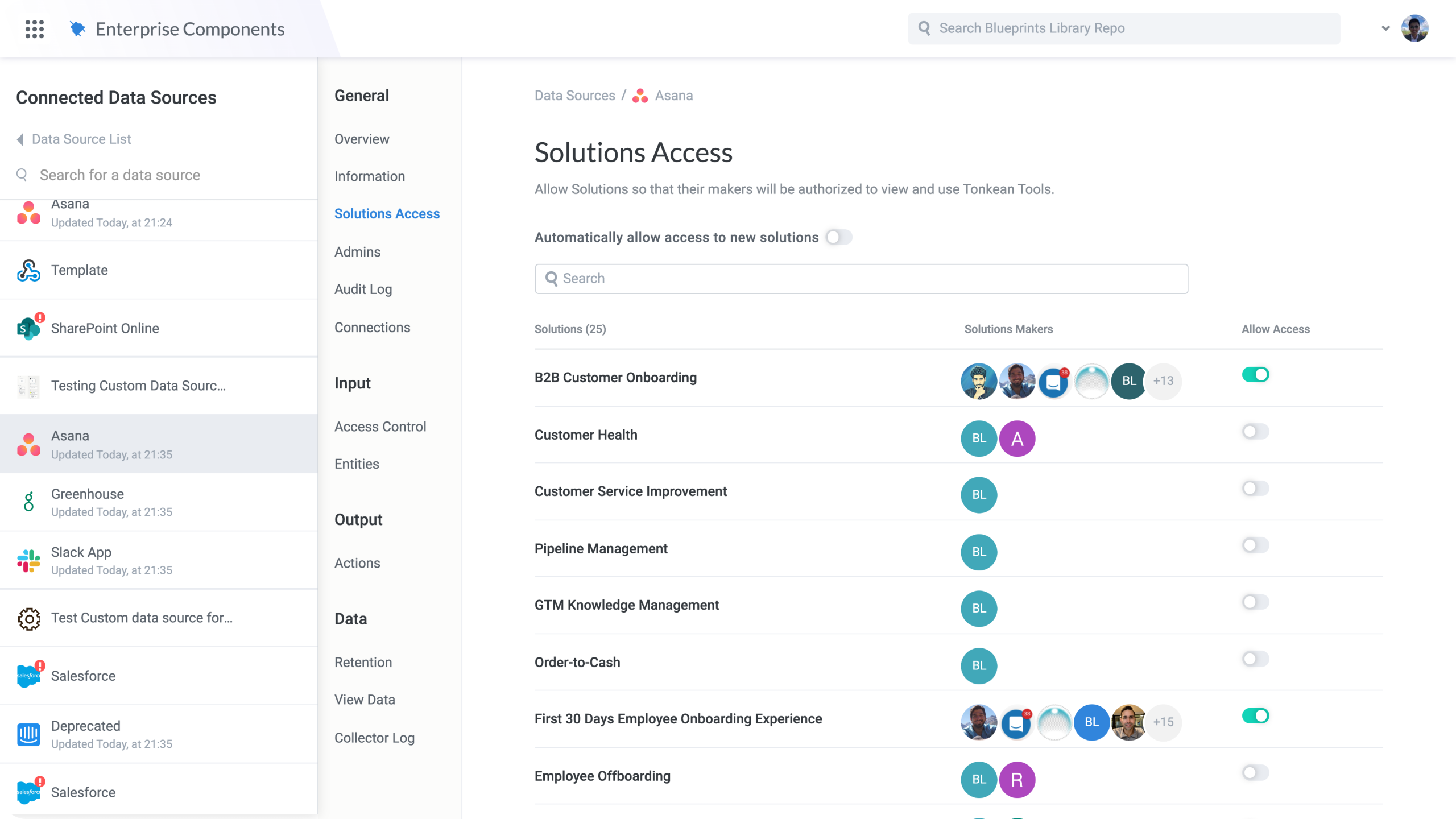Open the Slack App data source
This screenshot has width=1456, height=819.
(x=28, y=560)
